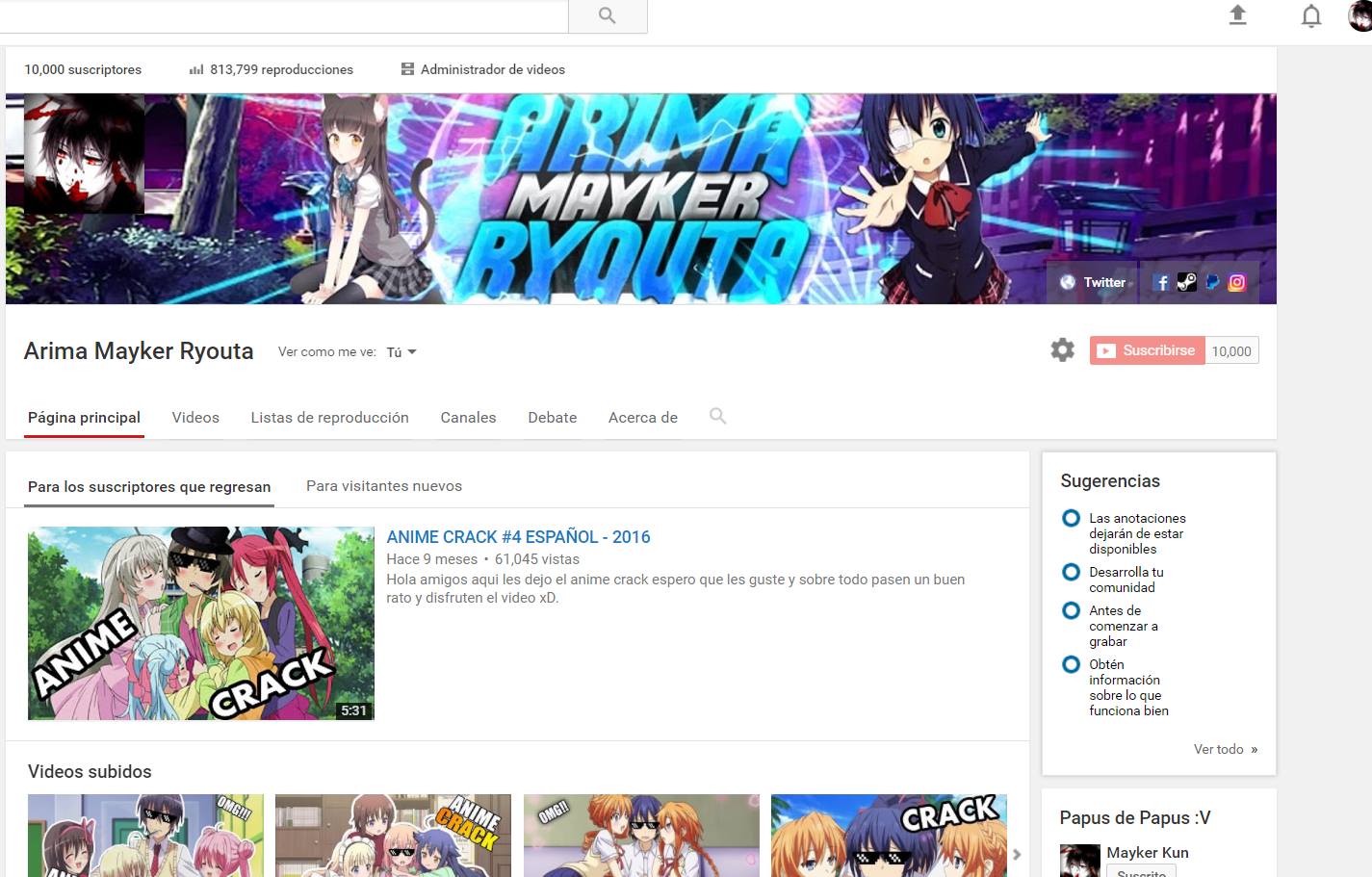The height and width of the screenshot is (877, 1372).
Task: Open 'ANIME CRACK #4 ESPAÑOL - 2016' title
Action: [x=518, y=537]
